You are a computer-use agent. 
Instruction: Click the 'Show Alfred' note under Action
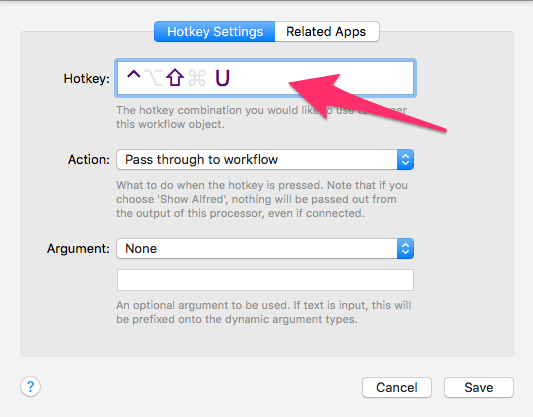pos(256,199)
